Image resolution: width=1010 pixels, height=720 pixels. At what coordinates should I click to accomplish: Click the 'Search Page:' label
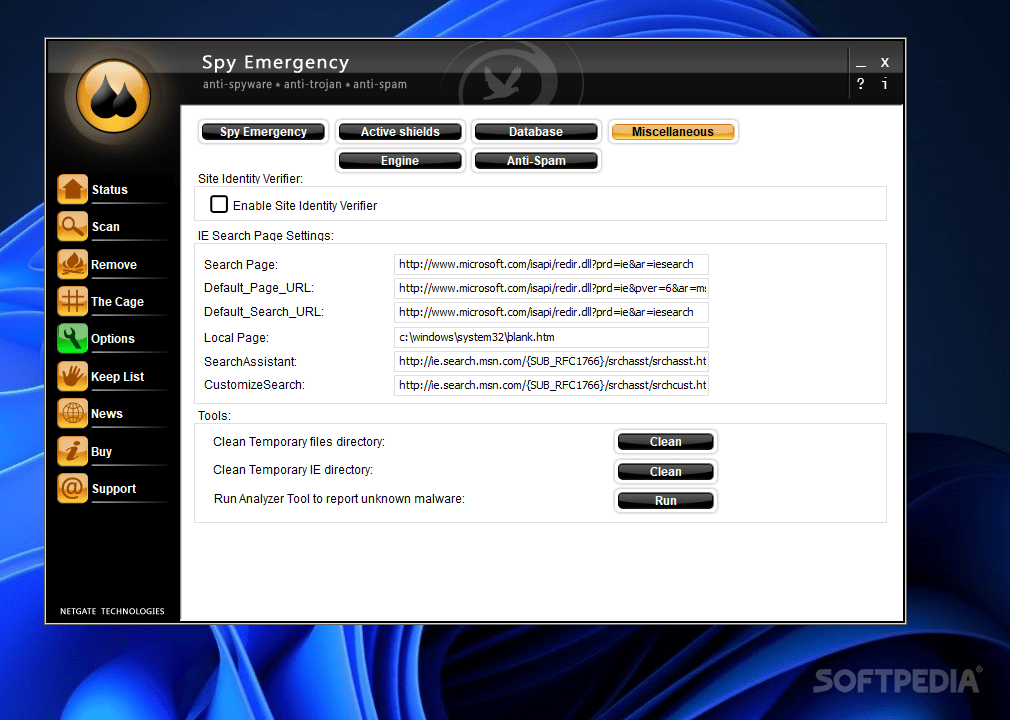tap(241, 265)
